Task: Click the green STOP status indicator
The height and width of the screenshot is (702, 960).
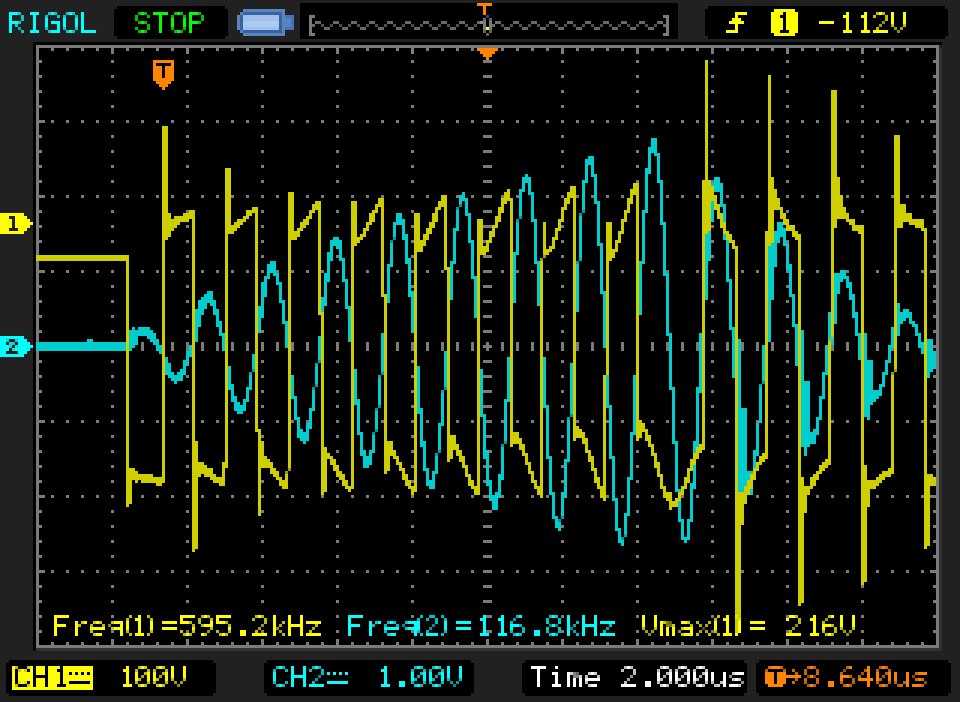Action: pyautogui.click(x=168, y=22)
